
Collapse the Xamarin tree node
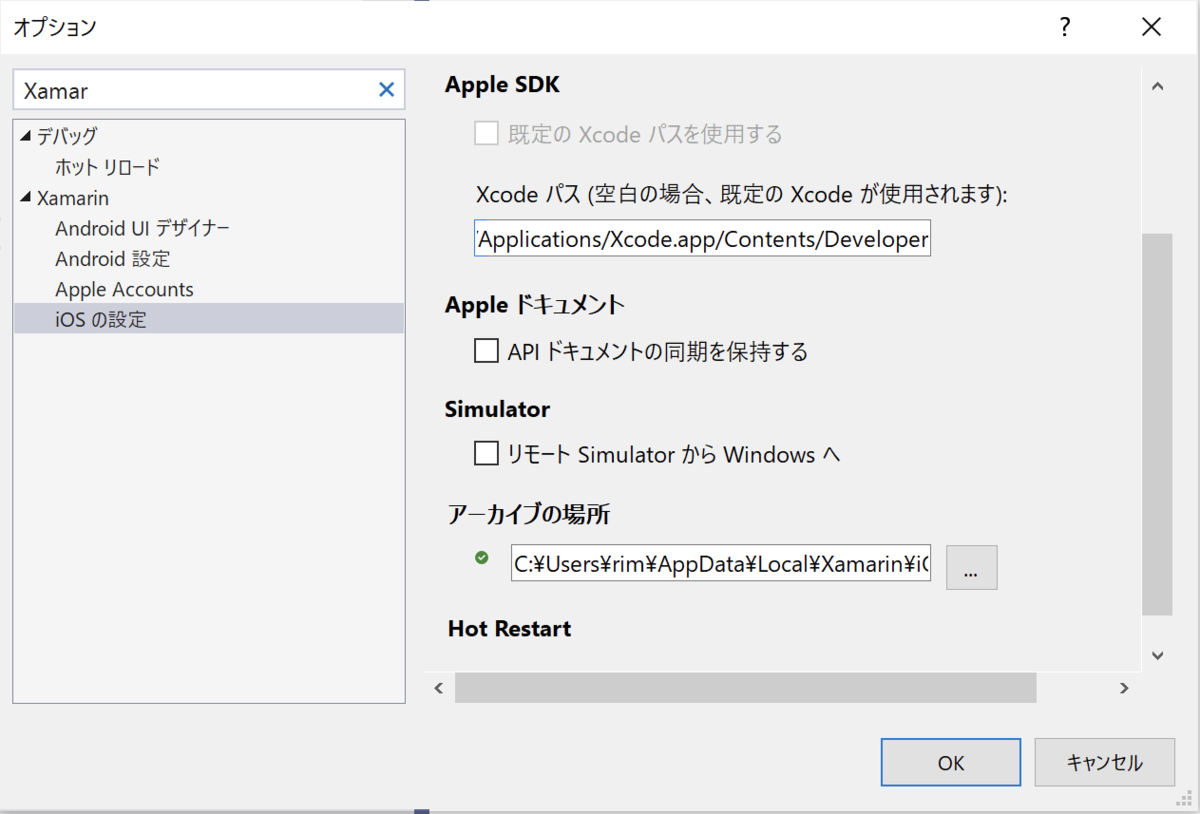click(x=24, y=197)
